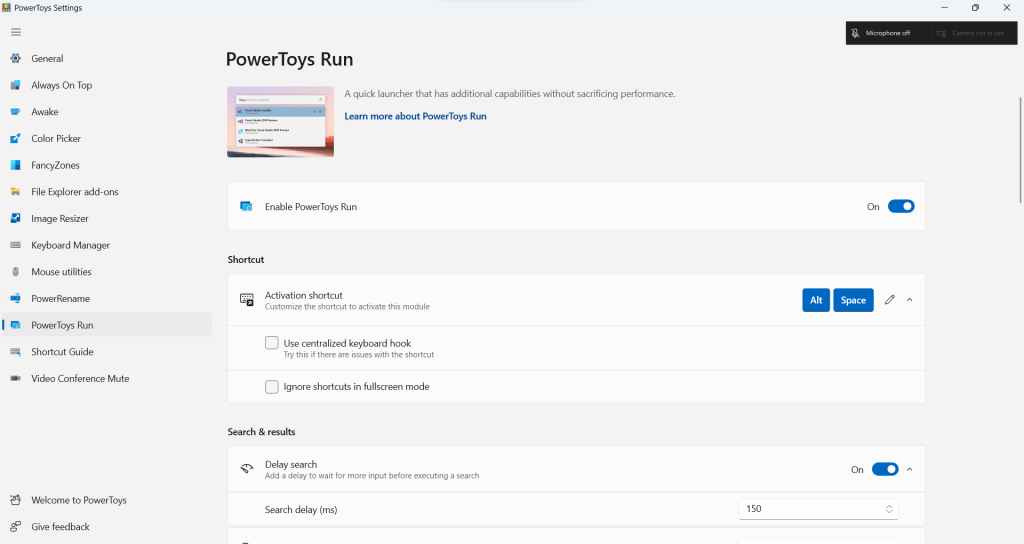This screenshot has width=1024, height=544.
Task: Click the Enable PowerToys Run module icon
Action: click(x=246, y=206)
